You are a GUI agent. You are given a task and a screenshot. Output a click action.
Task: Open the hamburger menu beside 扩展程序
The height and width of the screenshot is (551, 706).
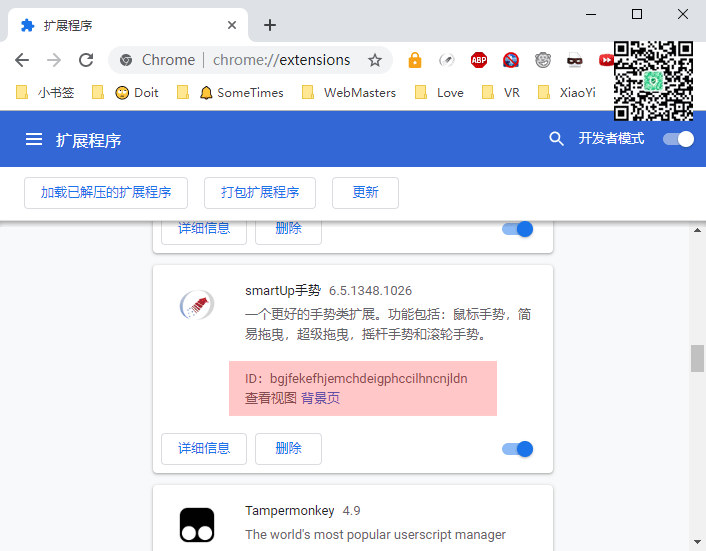[x=34, y=139]
